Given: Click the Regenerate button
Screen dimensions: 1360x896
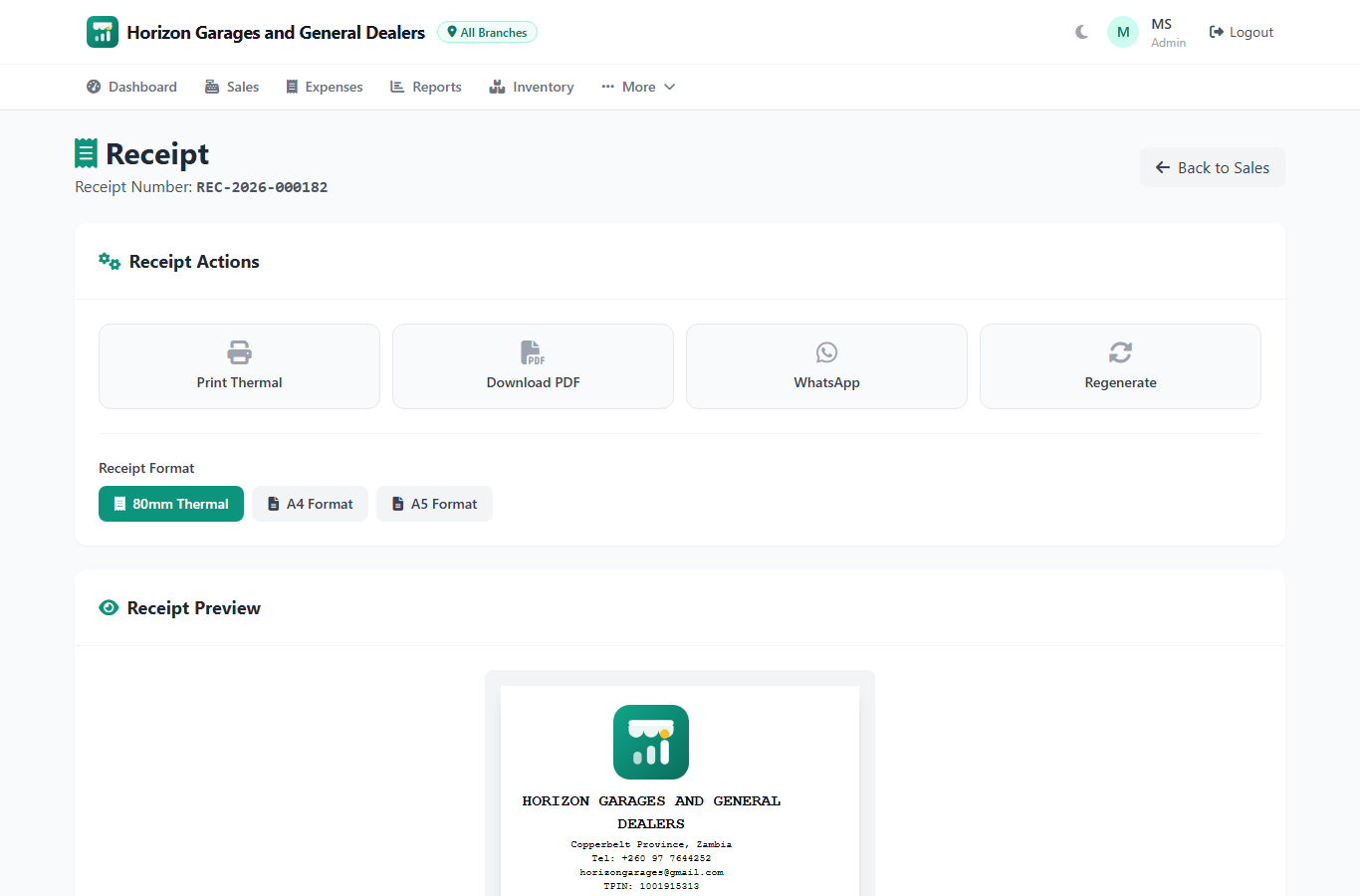Looking at the screenshot, I should point(1120,366).
